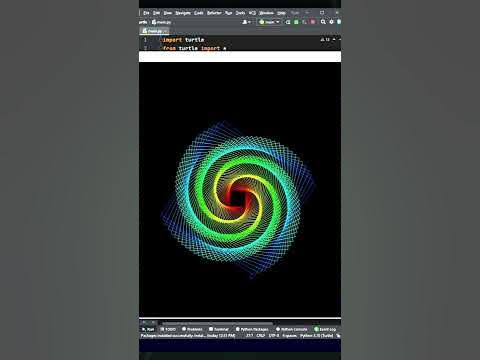The width and height of the screenshot is (480, 360).
Task: Open the Navigate menu
Action: [x=183, y=13]
